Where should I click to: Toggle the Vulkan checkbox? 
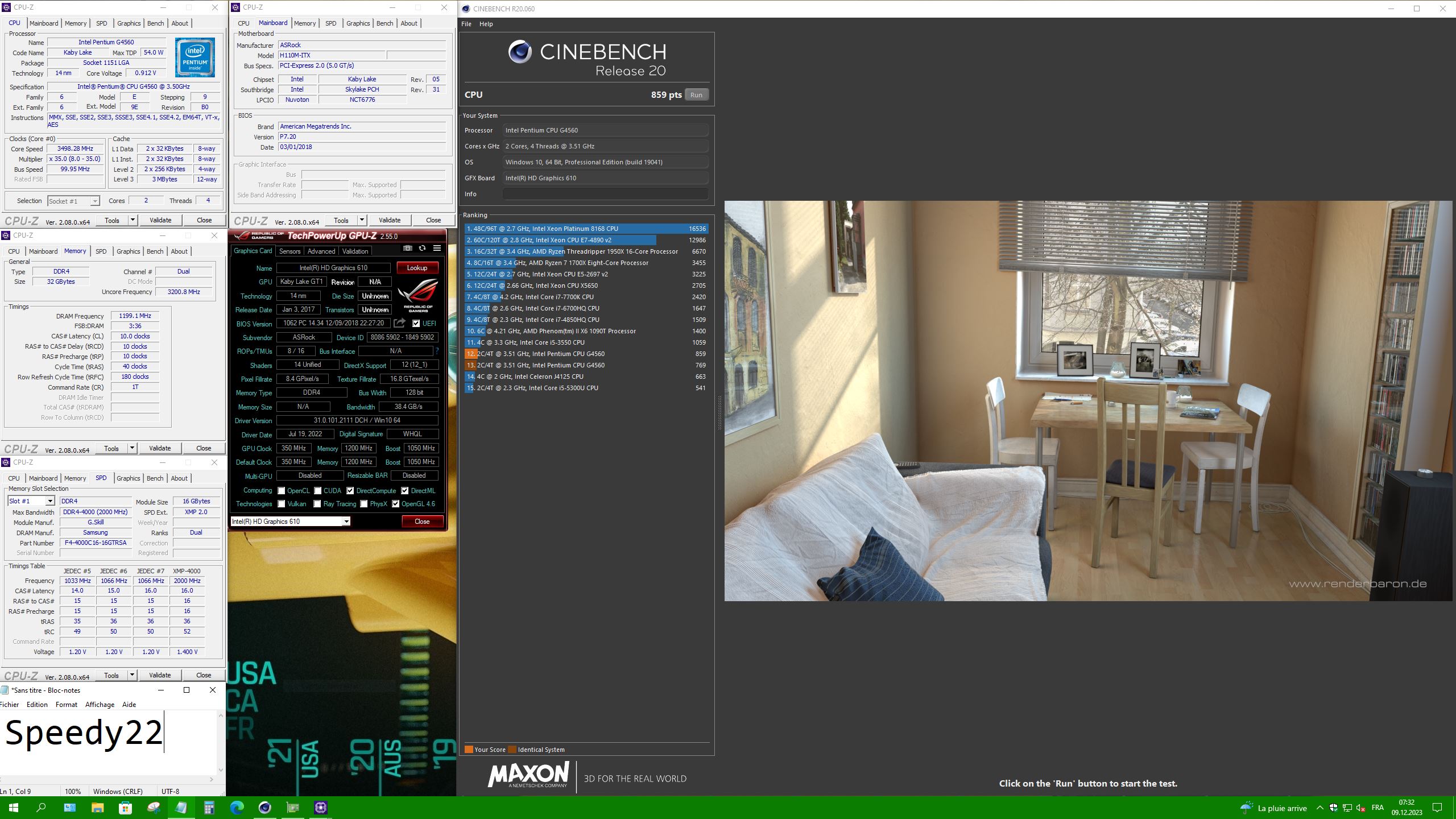282,504
